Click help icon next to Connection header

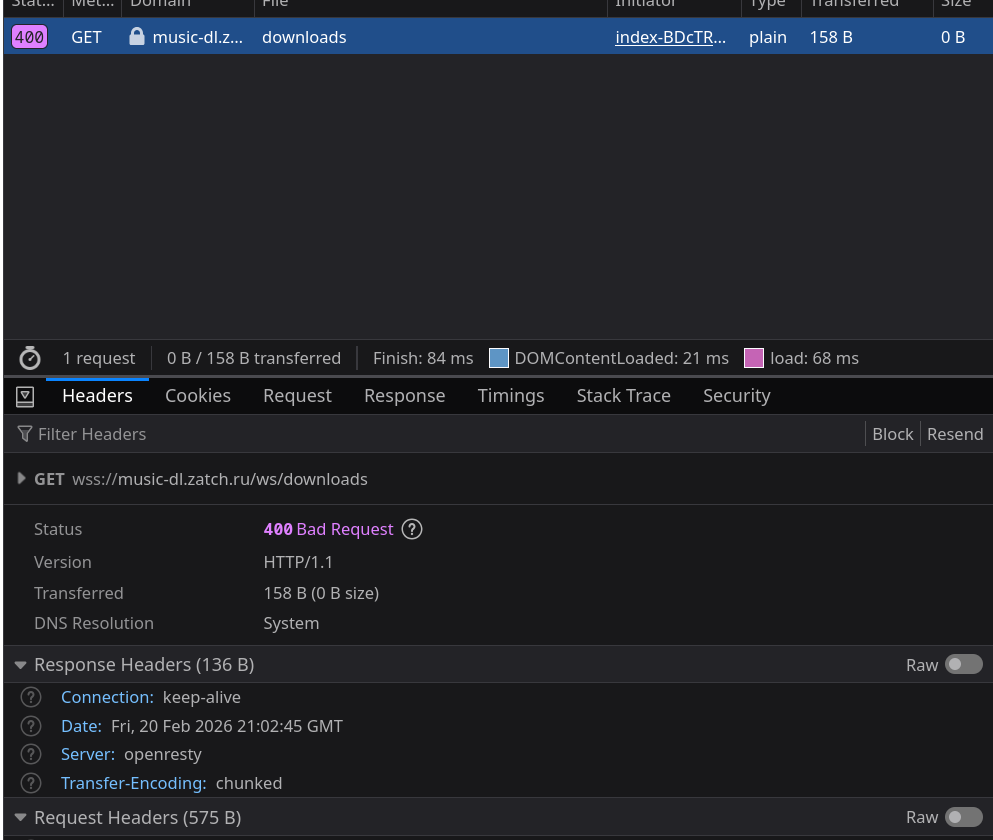coord(31,697)
